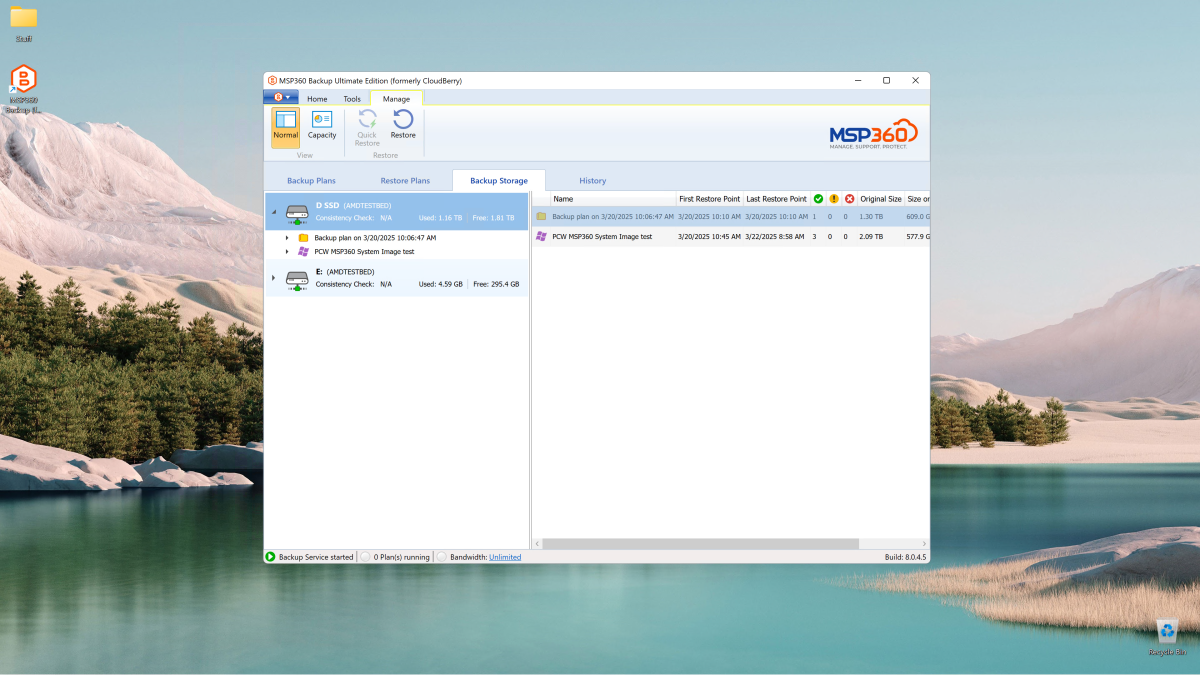Click the Windows logo icon in tree
1200x675 pixels.
pos(303,251)
